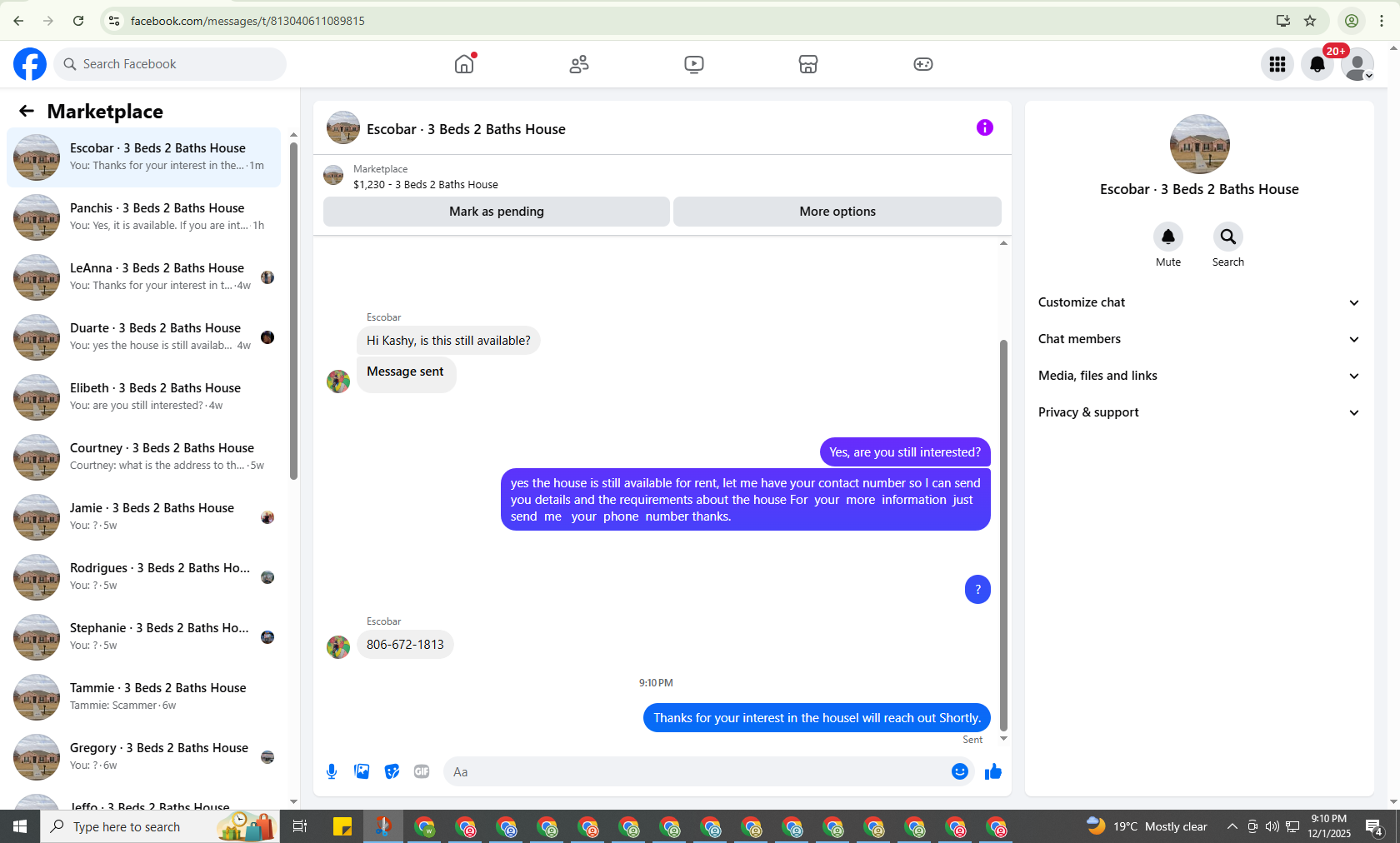Open the Chrome three-dot menu

(x=1382, y=21)
